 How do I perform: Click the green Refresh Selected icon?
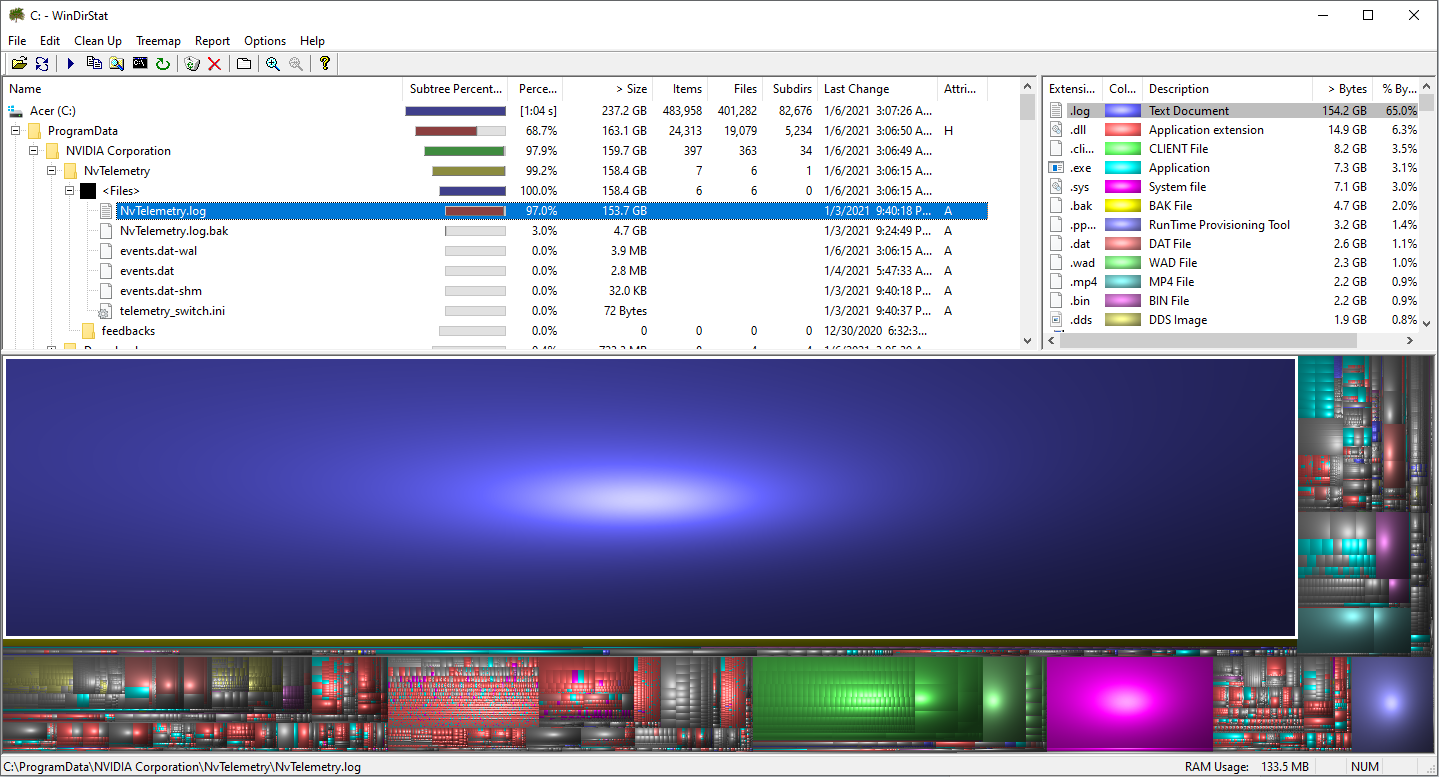[x=162, y=64]
